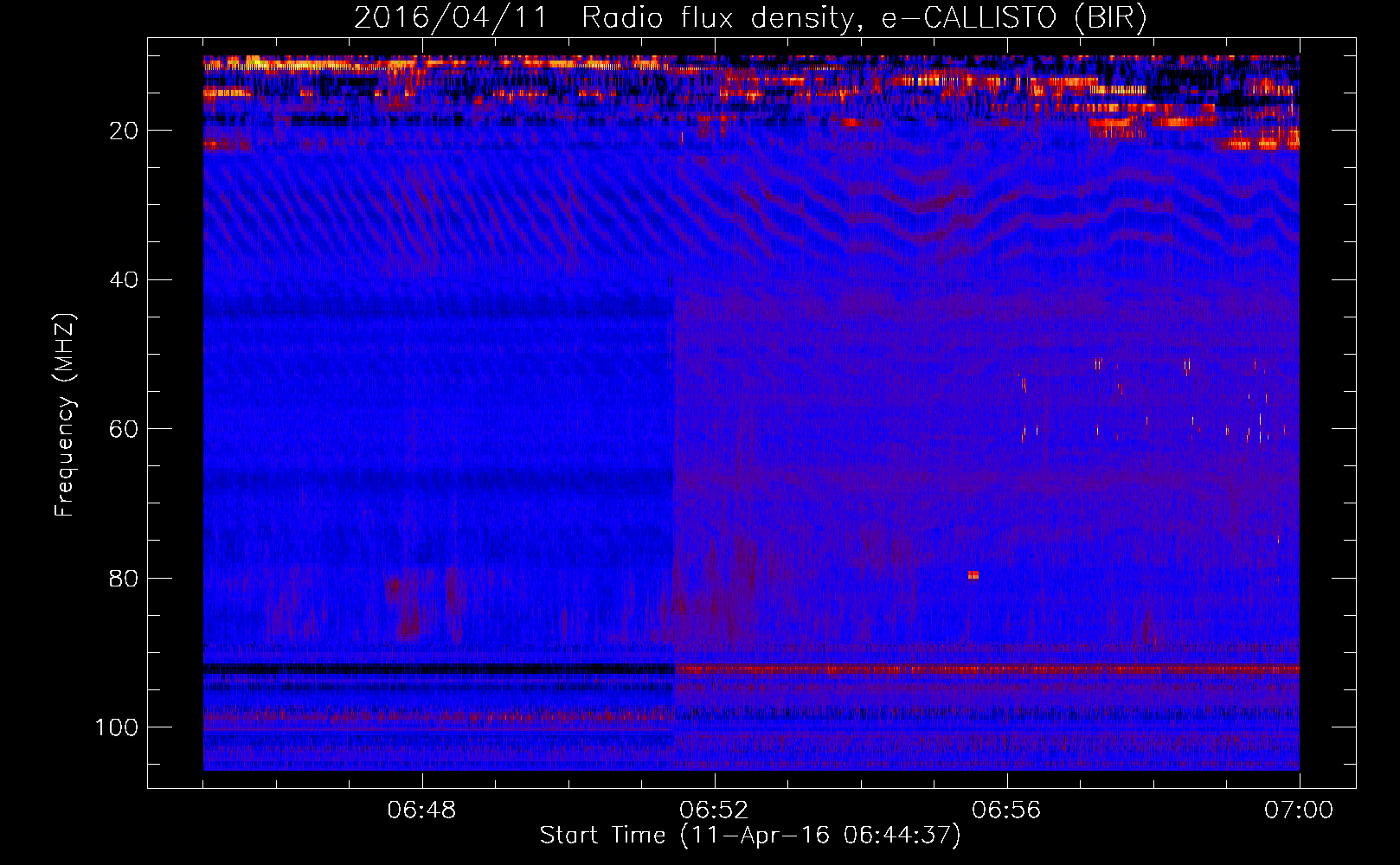
Task: Select the 06:52 time tick label
Action: [714, 811]
